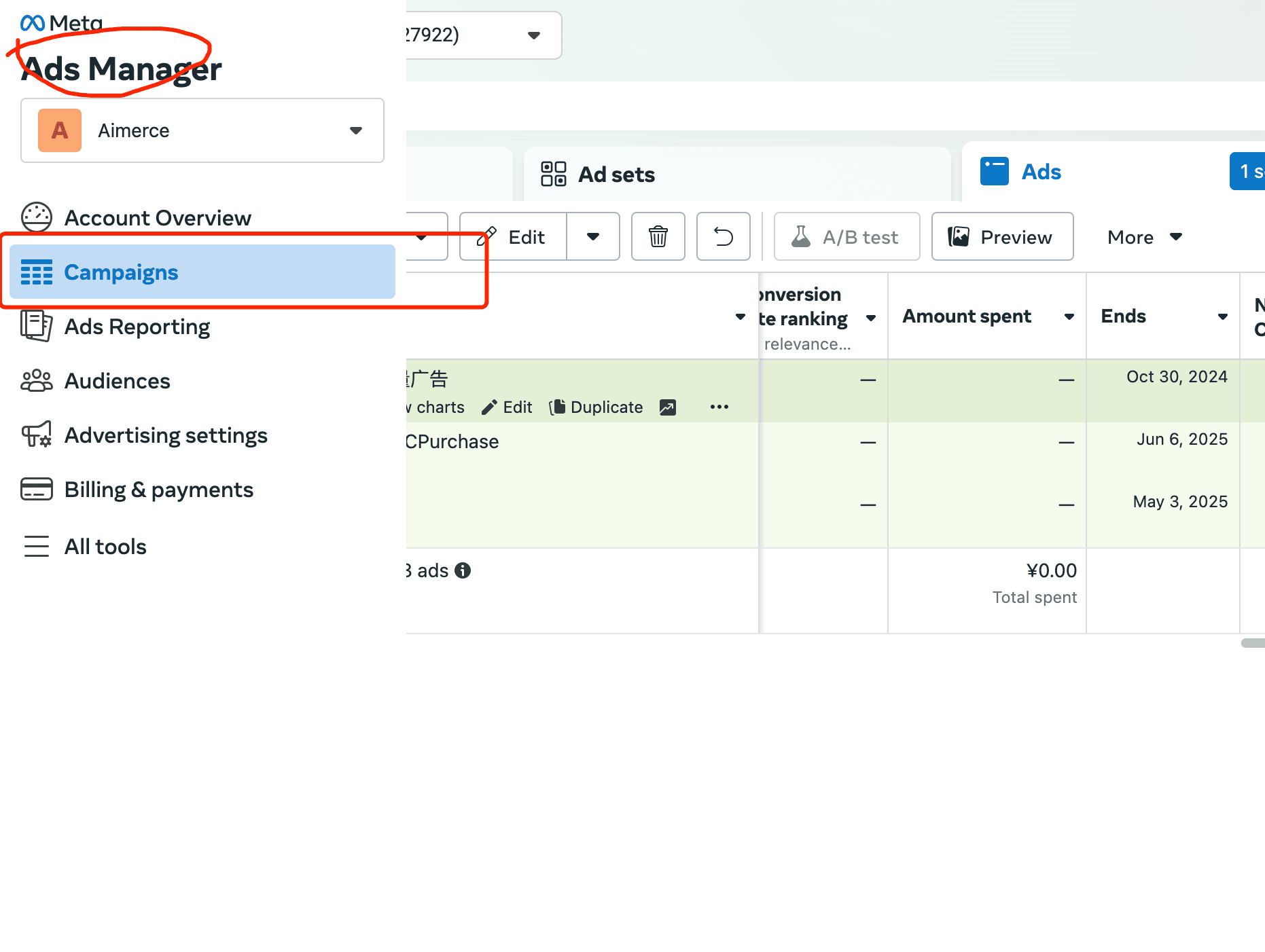1265x952 pixels.
Task: Expand the All tools menu
Action: 105,547
